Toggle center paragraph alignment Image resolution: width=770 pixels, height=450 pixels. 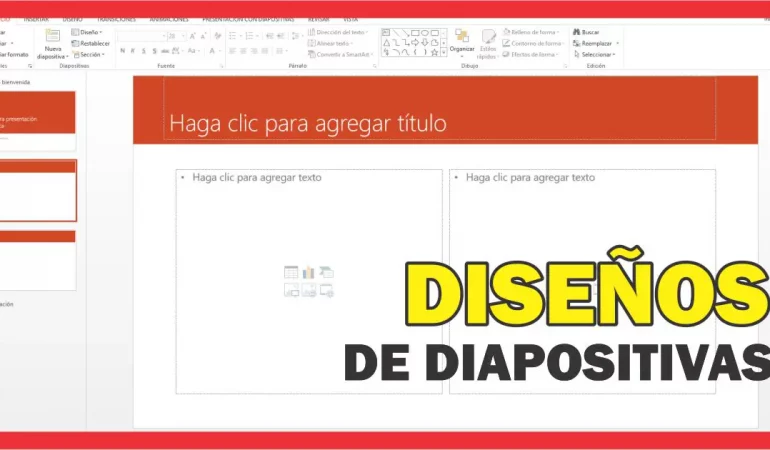click(243, 51)
